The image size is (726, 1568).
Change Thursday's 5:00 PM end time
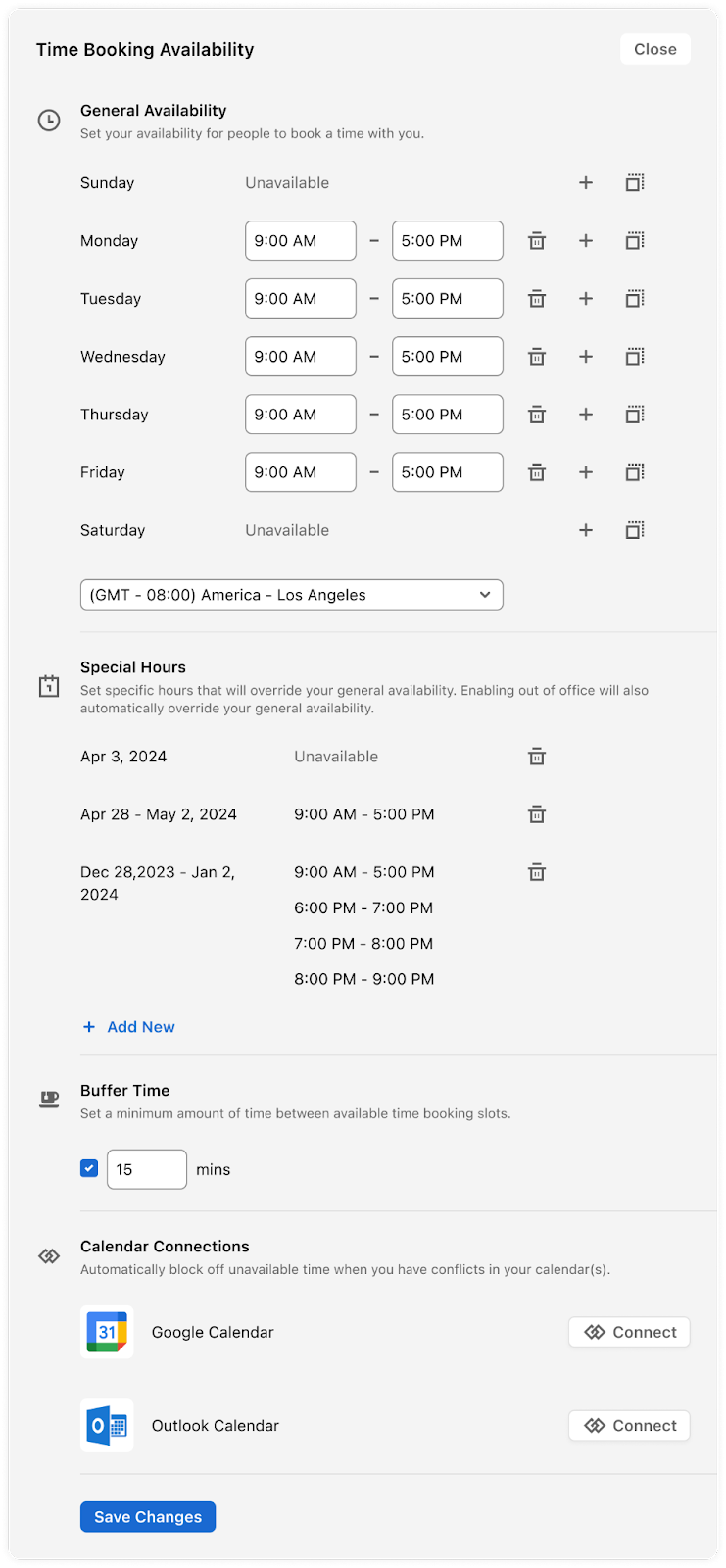click(x=448, y=415)
